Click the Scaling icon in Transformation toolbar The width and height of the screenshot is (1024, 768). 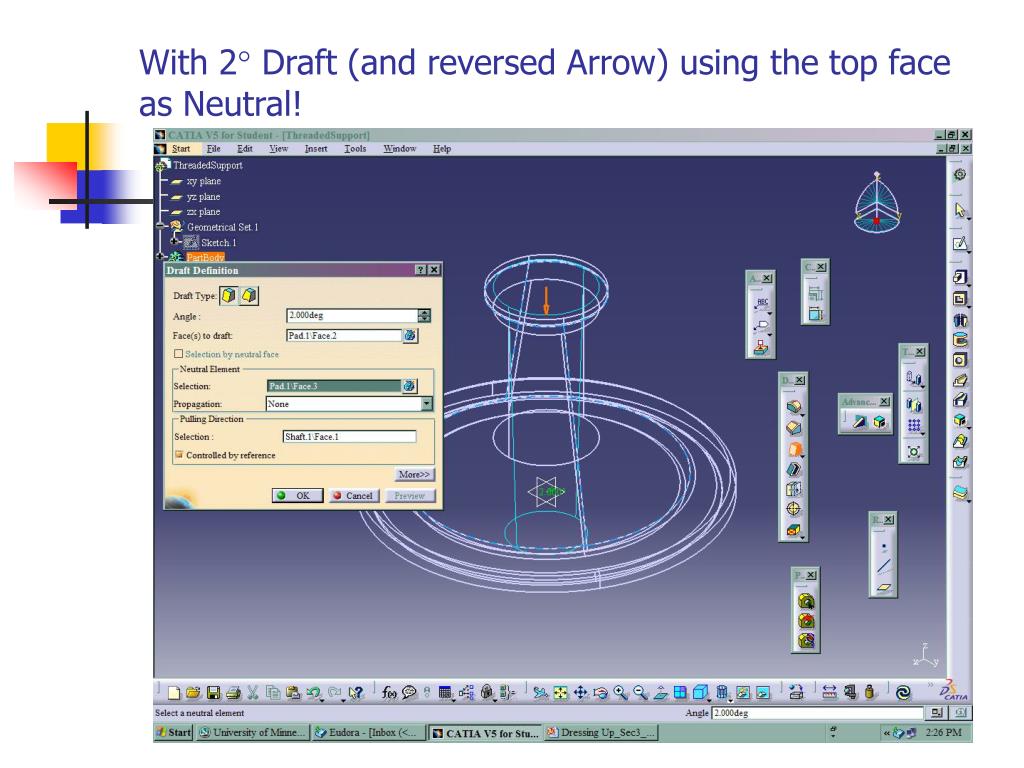[914, 451]
